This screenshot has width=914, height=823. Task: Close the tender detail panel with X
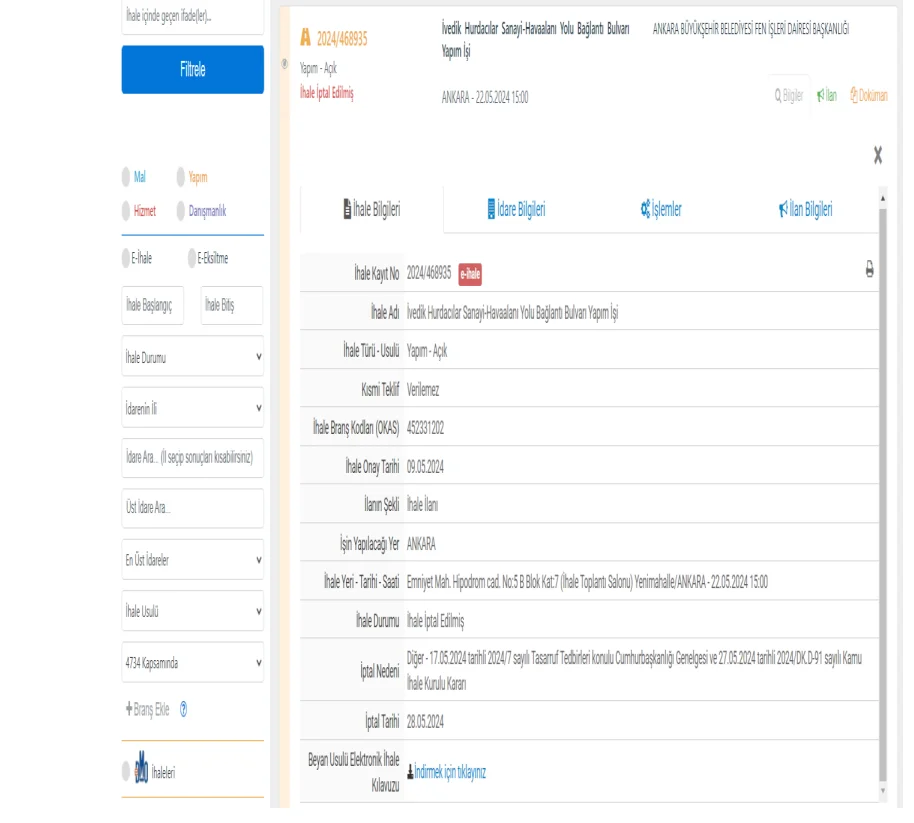877,155
